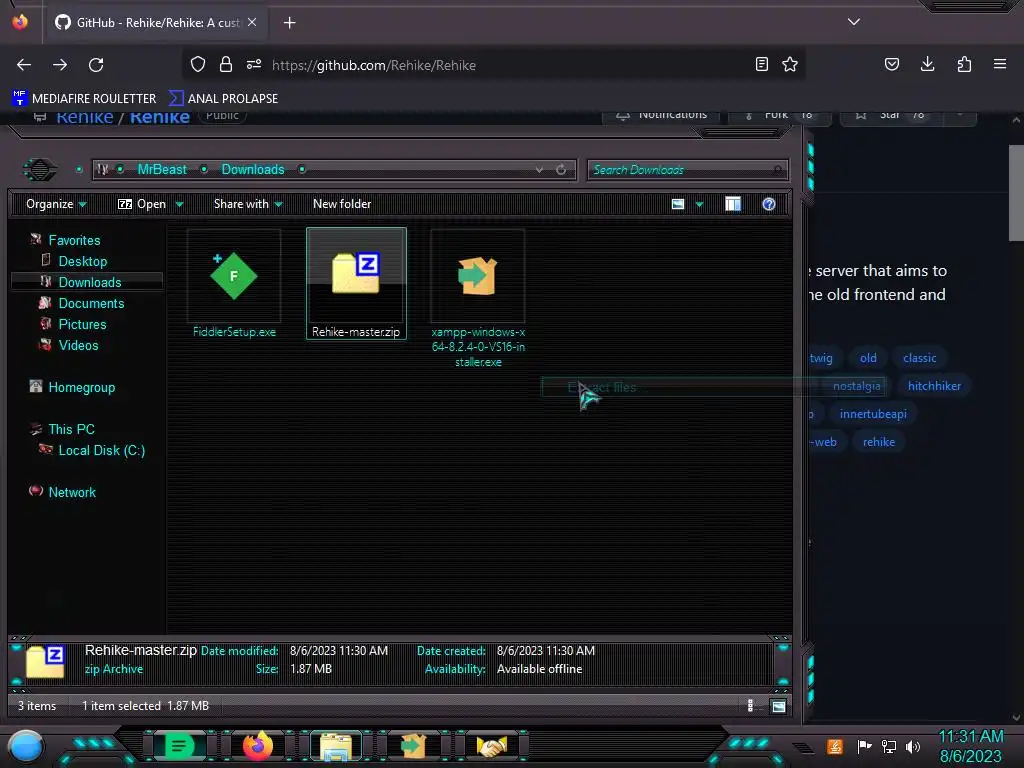Click the 'classic' topic tag on GitHub
This screenshot has height=768, width=1024.
[x=920, y=358]
